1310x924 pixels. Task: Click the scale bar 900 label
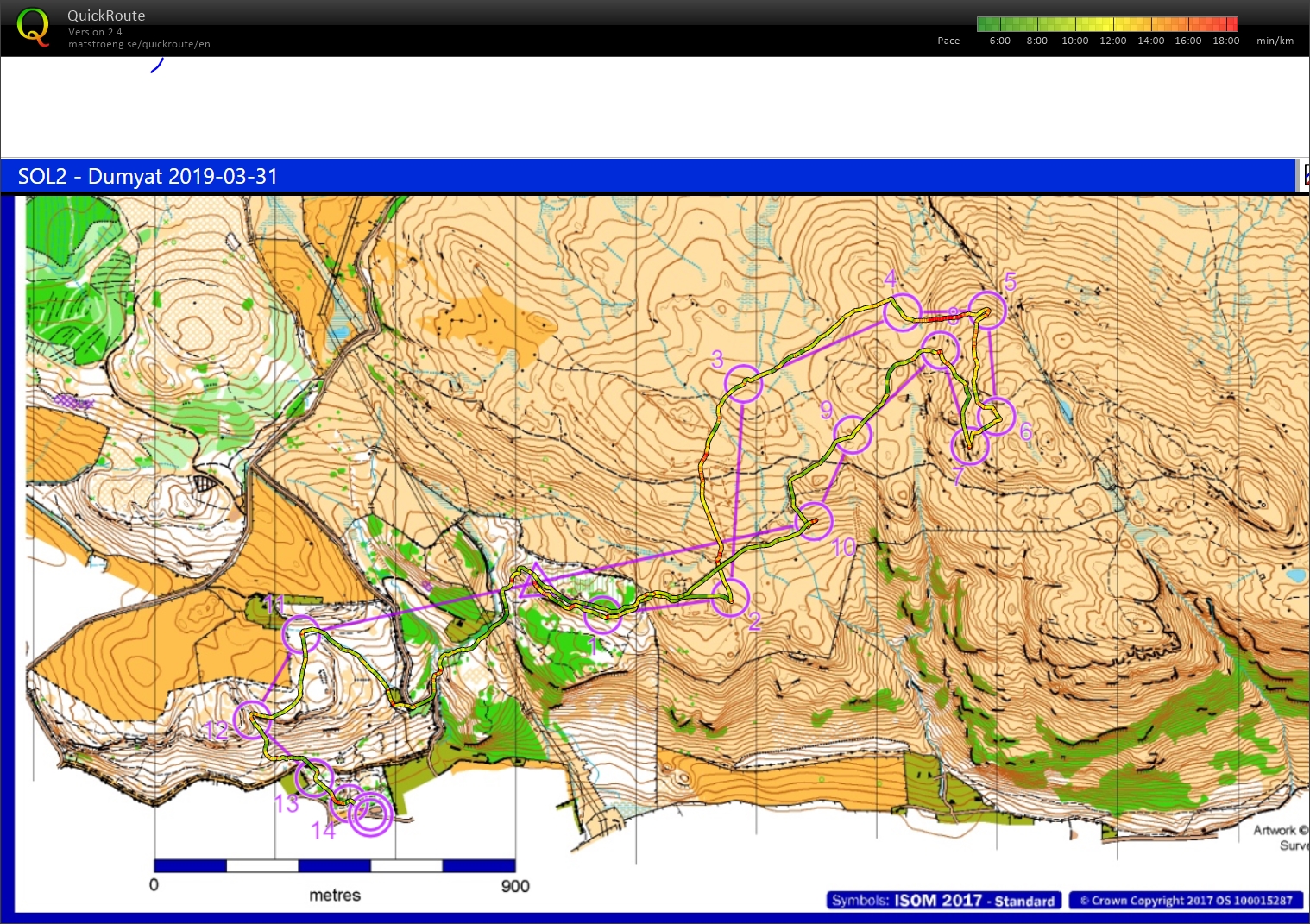515,886
